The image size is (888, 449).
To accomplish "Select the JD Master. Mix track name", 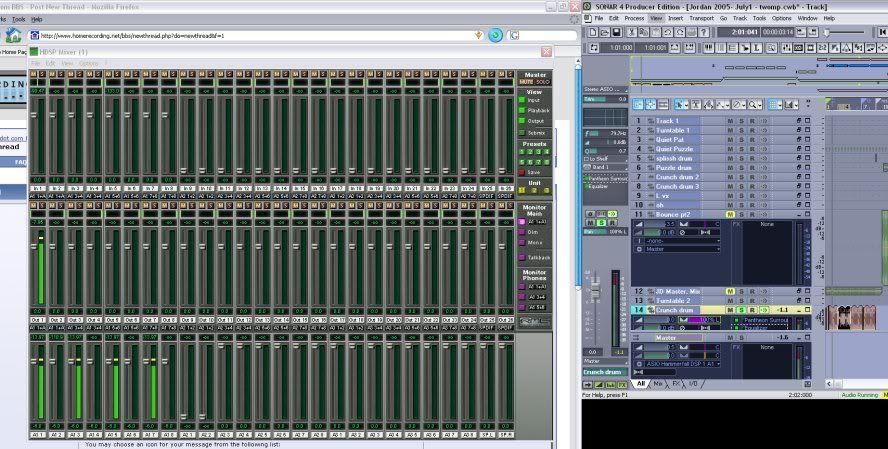I will coord(677,291).
